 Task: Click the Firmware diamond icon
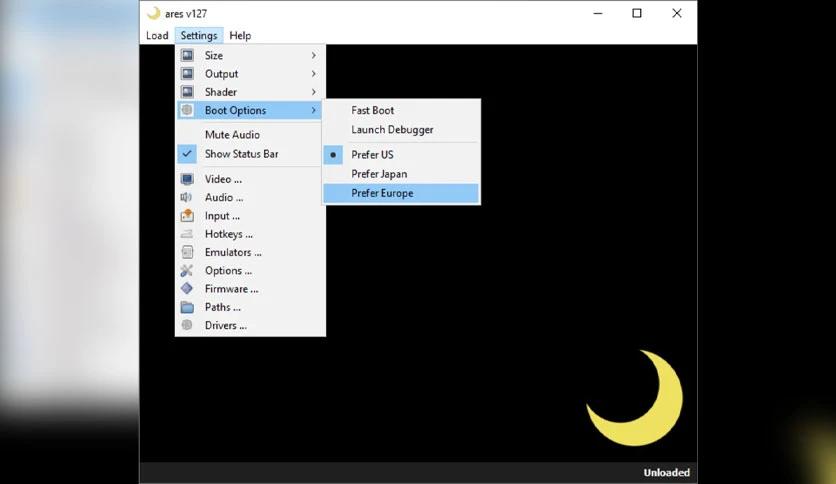click(x=187, y=288)
